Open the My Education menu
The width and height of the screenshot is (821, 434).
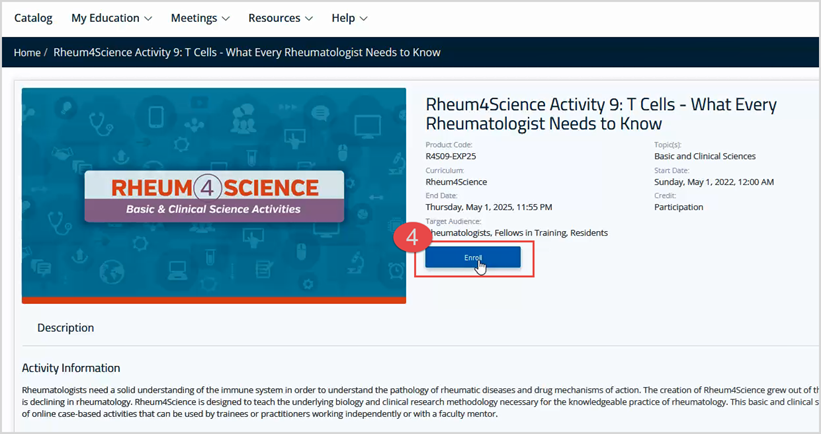(x=112, y=18)
